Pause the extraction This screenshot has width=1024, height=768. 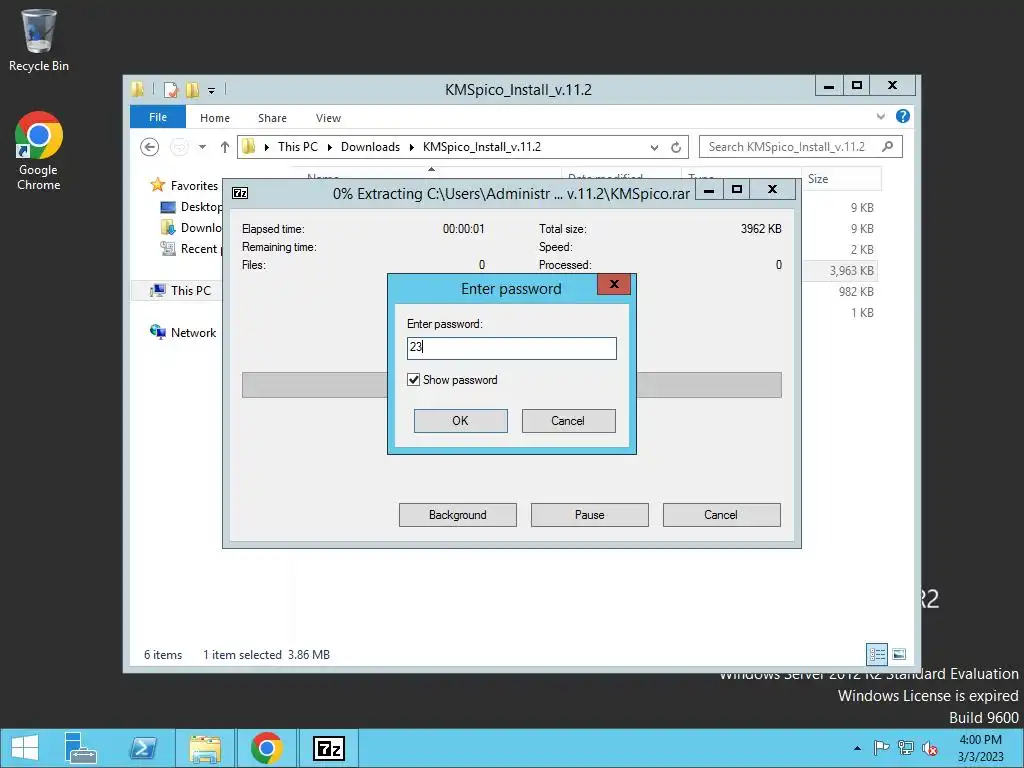pos(590,515)
